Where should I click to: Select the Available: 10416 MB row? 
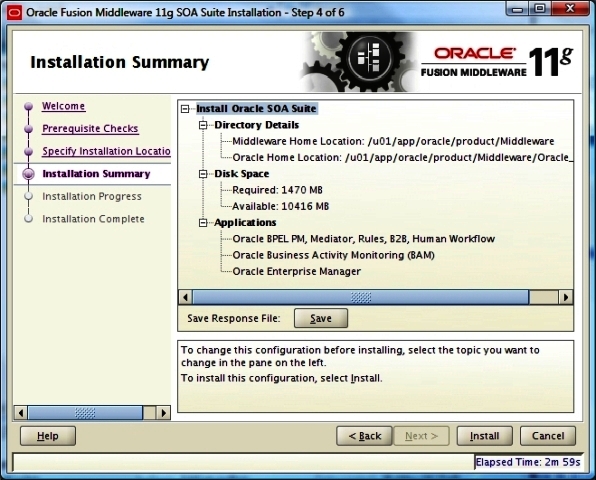click(281, 206)
